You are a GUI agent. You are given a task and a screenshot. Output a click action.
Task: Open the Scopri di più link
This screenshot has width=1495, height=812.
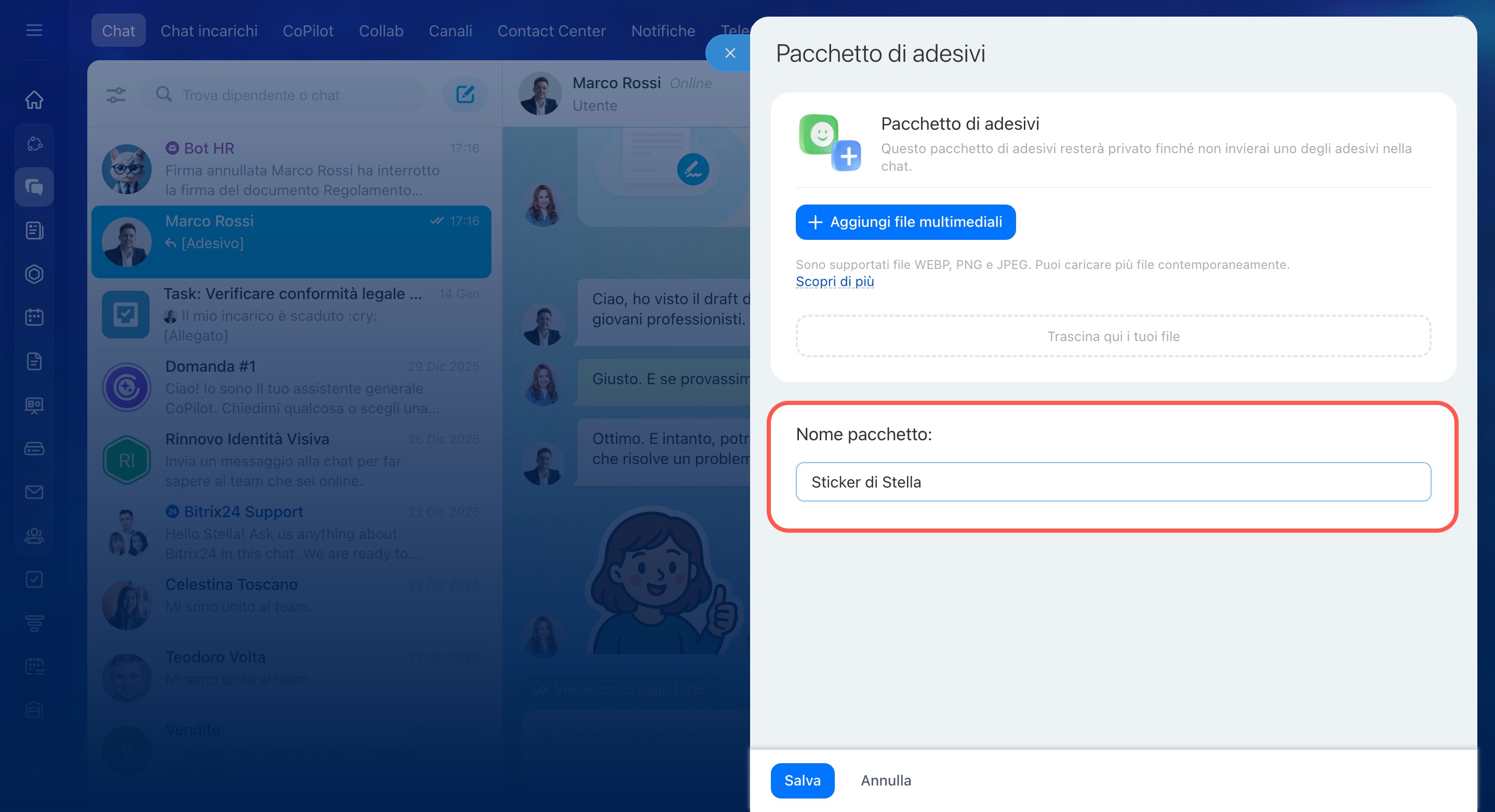click(834, 281)
